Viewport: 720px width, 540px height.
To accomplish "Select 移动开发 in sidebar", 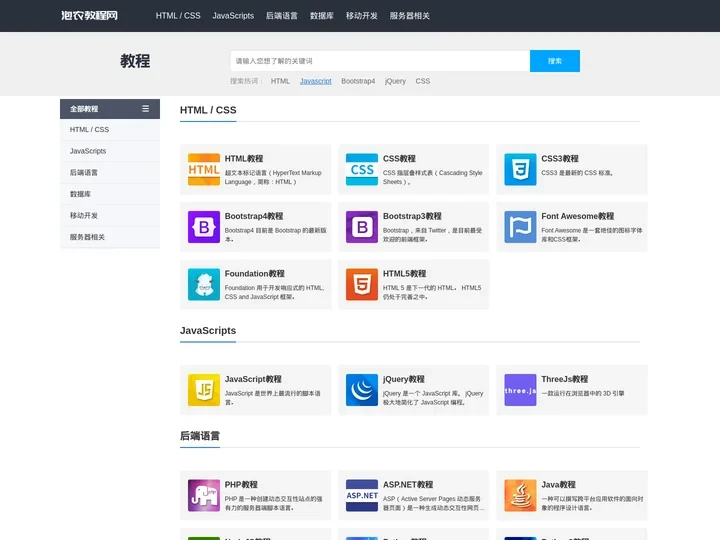I will click(110, 215).
